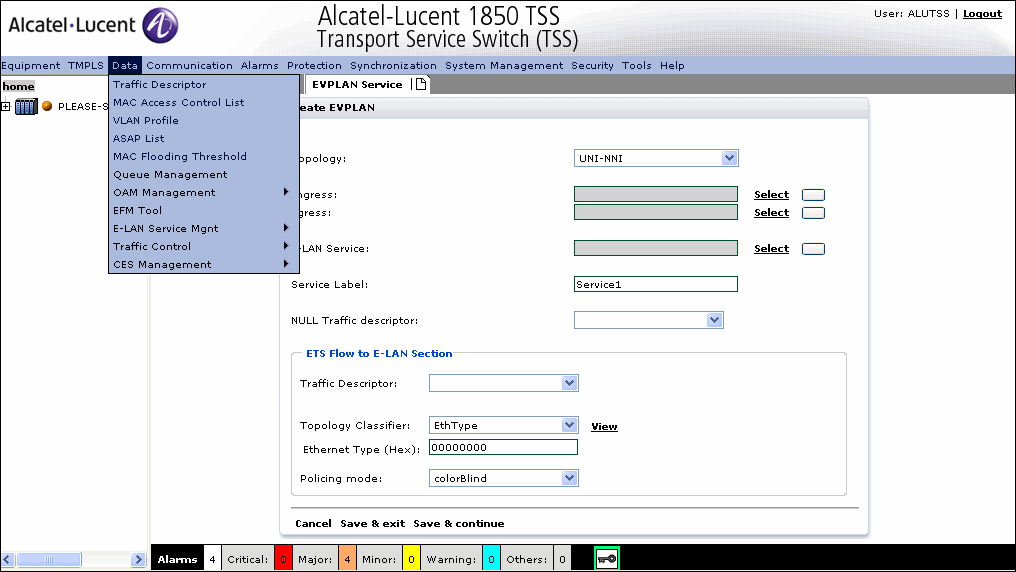Click the right scroll arrow in navigation pane

[x=138, y=559]
